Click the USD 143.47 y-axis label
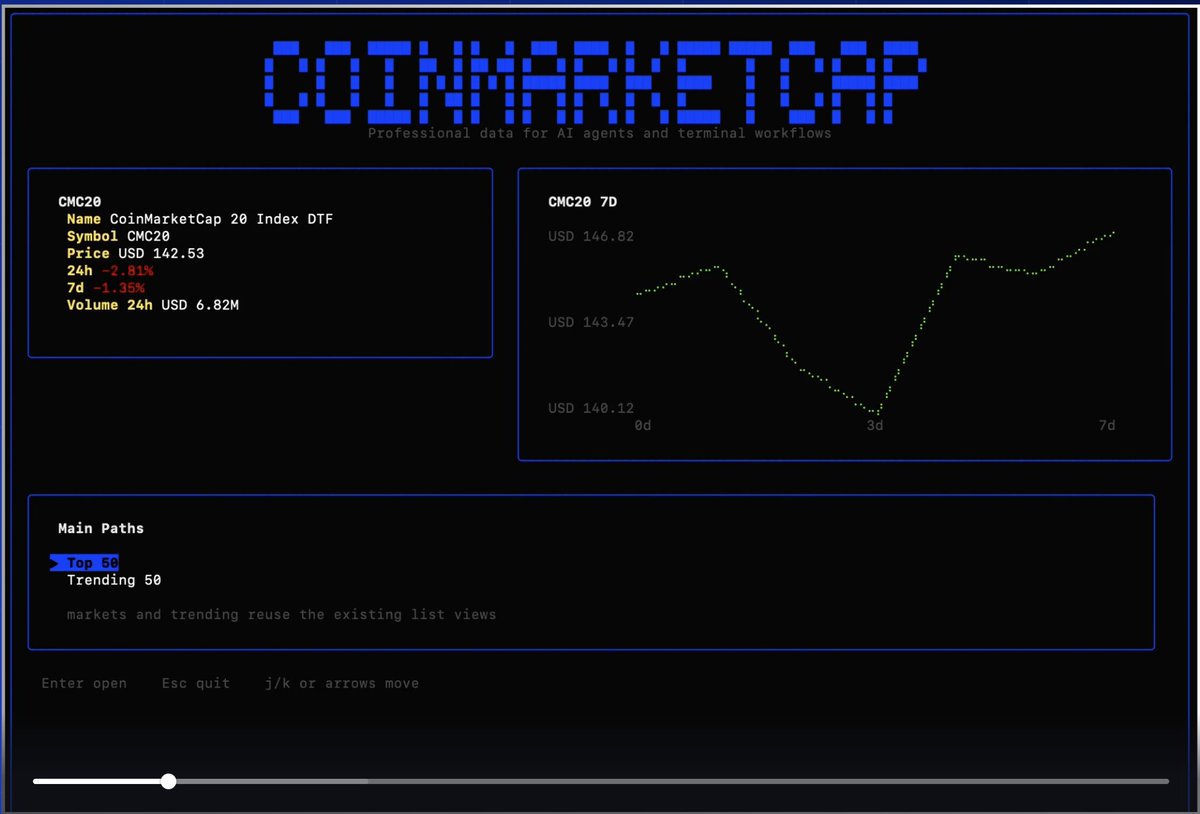The image size is (1200, 814). click(x=590, y=322)
